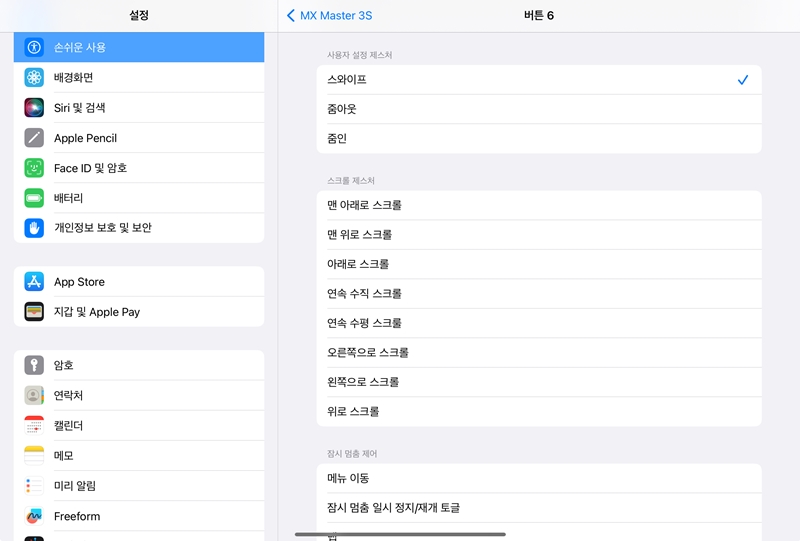Open Freeform settings row
This screenshot has width=800, height=541.
point(139,516)
